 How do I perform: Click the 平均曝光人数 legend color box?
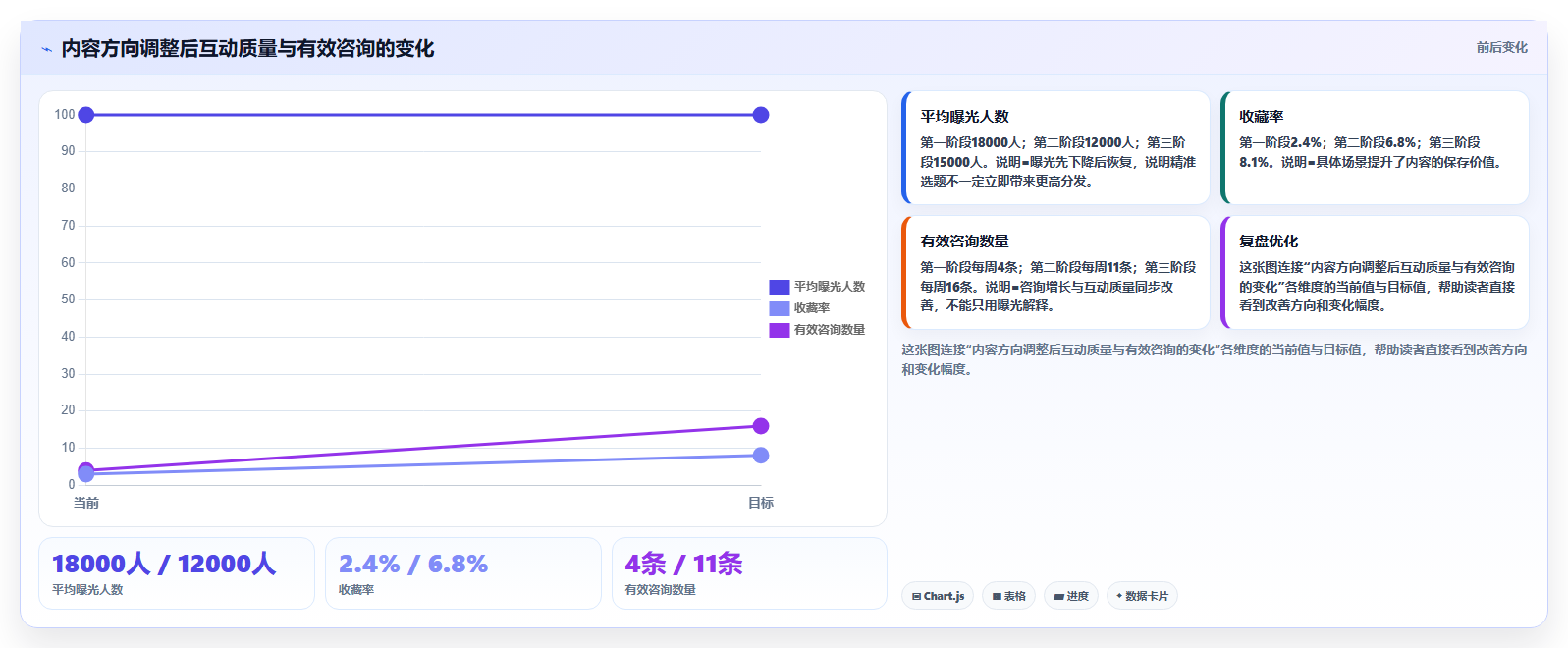coord(780,287)
